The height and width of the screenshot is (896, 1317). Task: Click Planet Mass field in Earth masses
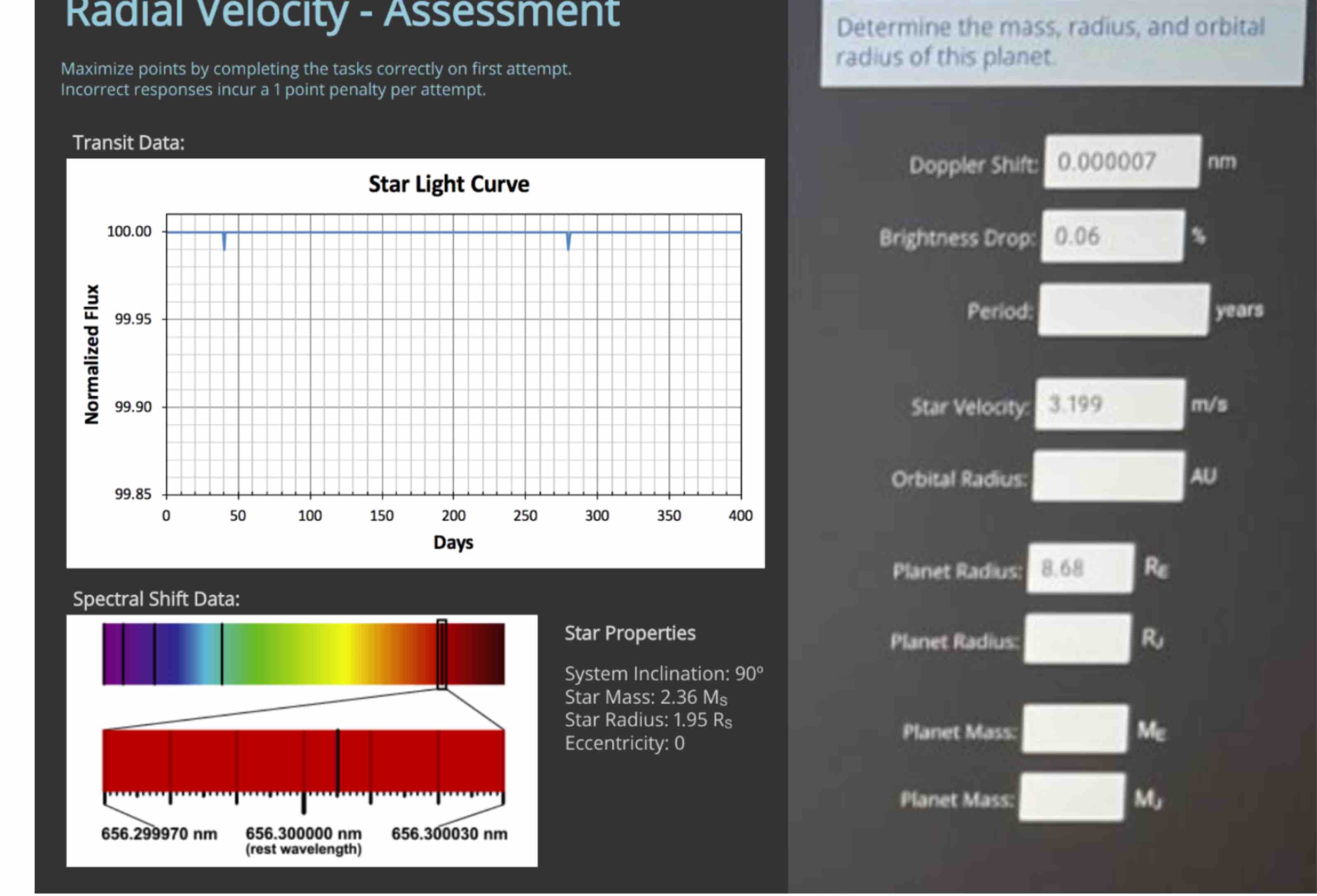click(x=1074, y=729)
